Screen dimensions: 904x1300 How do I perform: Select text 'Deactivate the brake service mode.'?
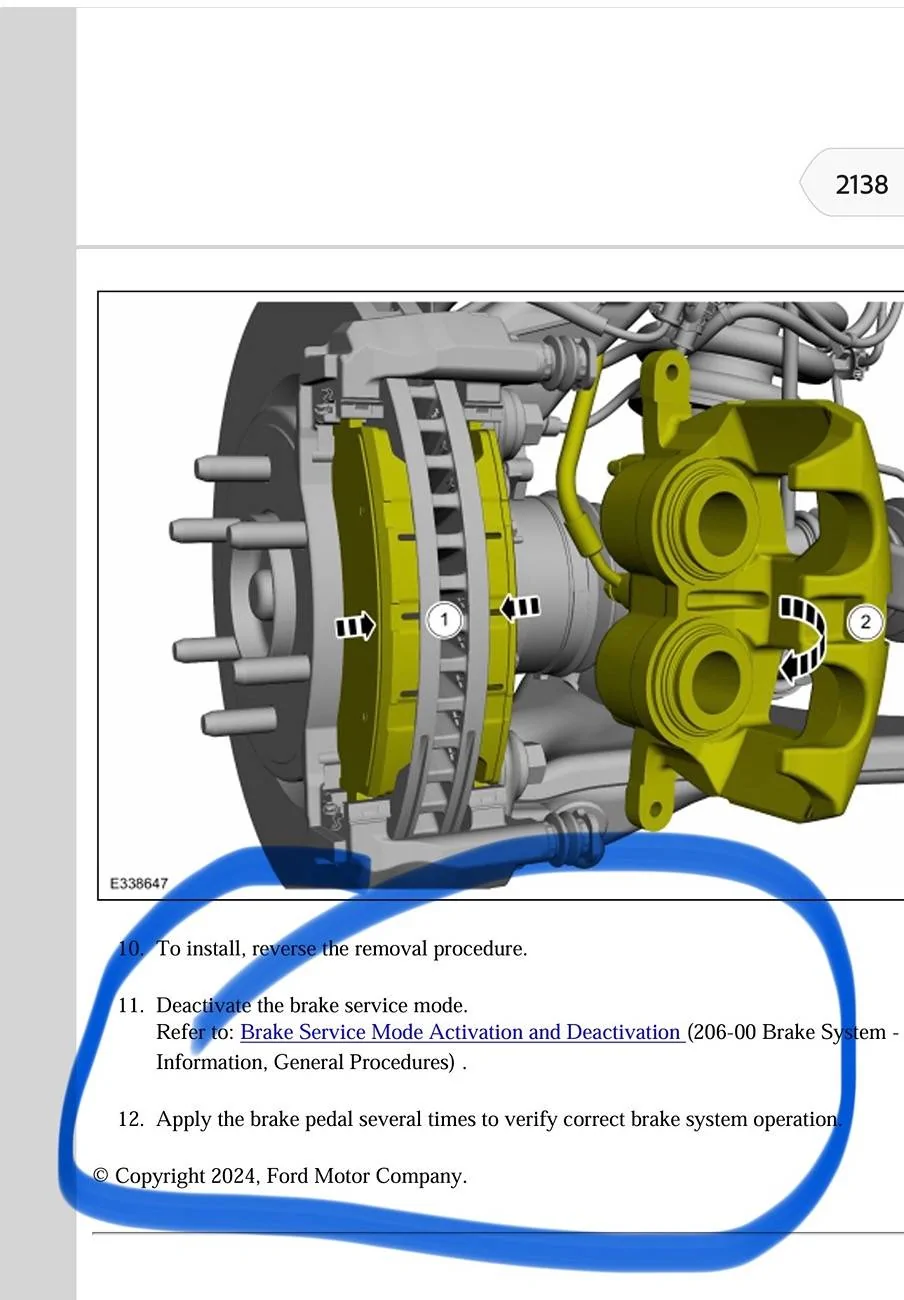tap(312, 1005)
